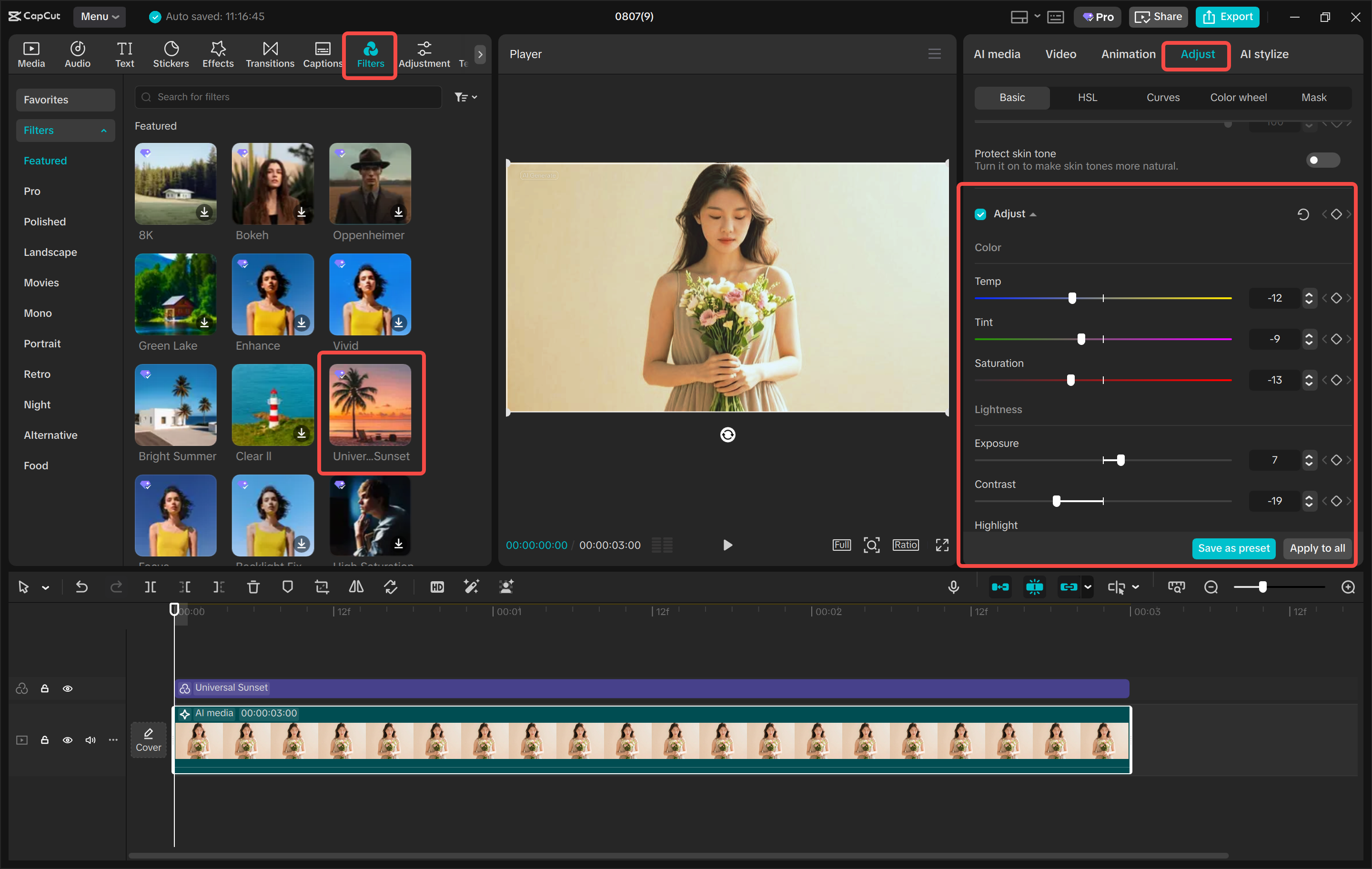This screenshot has width=1372, height=869.
Task: Open the preview axis options dropdown
Action: pyautogui.click(x=1136, y=587)
